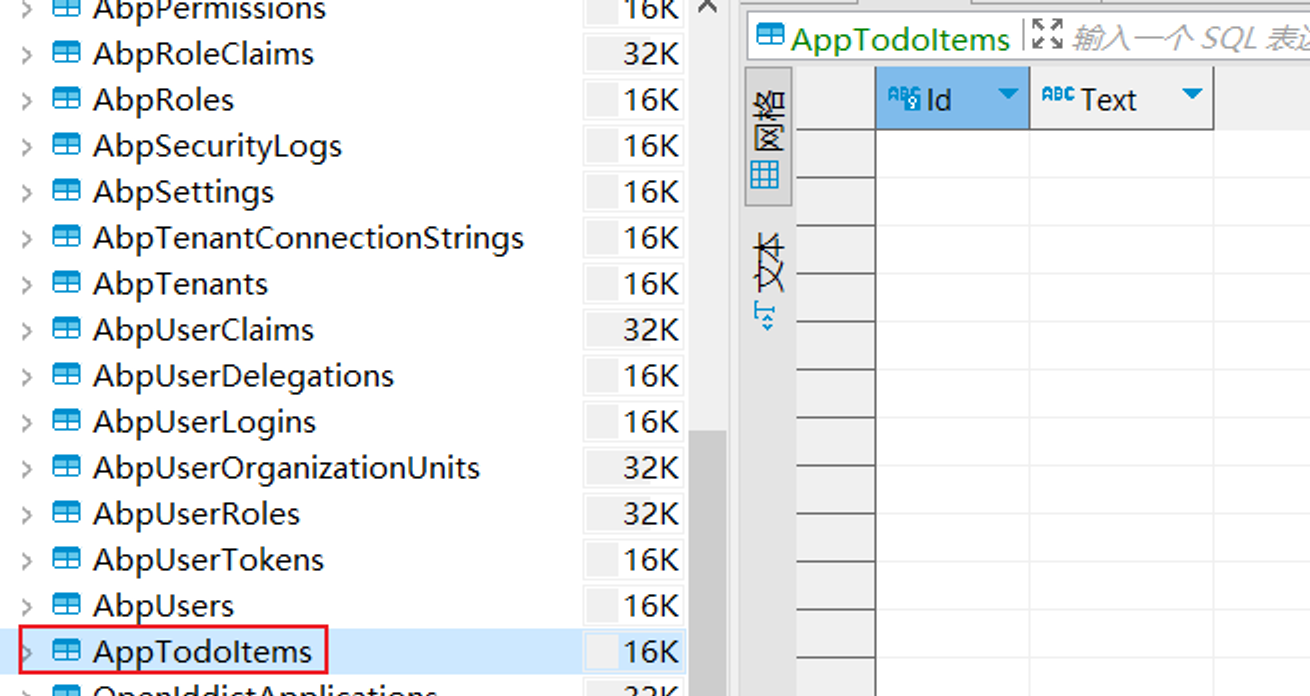
Task: Click the AppTodoItems editor tab label
Action: (x=899, y=39)
